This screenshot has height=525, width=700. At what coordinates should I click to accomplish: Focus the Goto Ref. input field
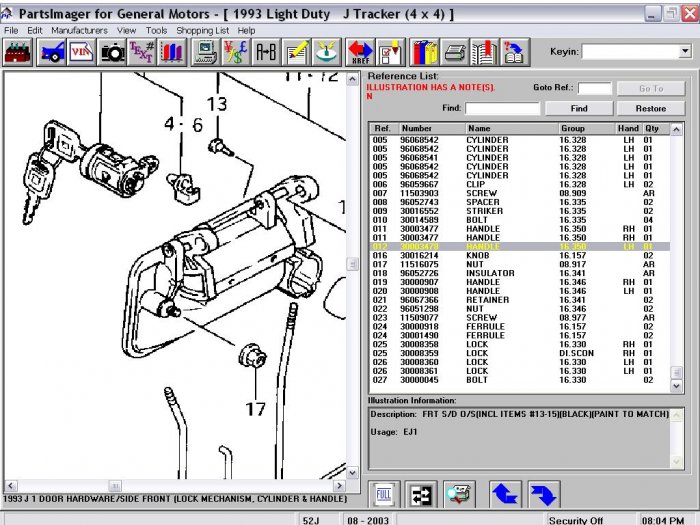[x=595, y=88]
